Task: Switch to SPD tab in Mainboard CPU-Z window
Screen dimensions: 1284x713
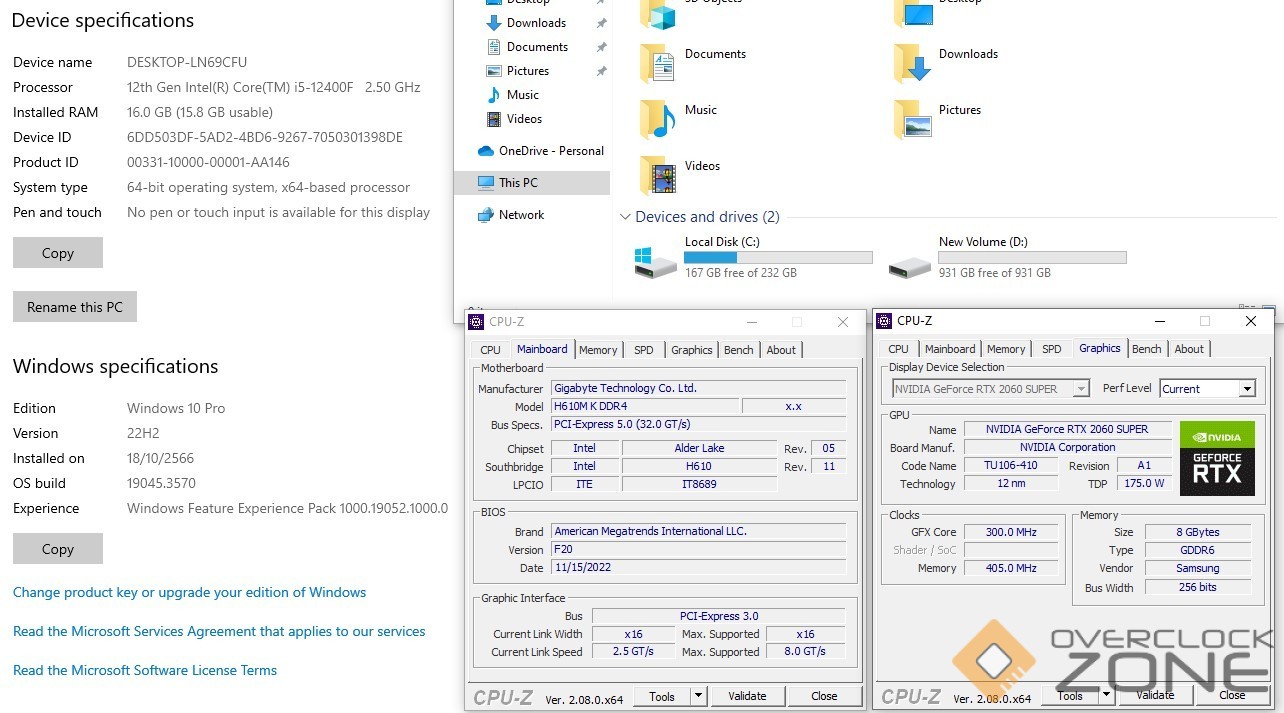Action: coord(644,350)
